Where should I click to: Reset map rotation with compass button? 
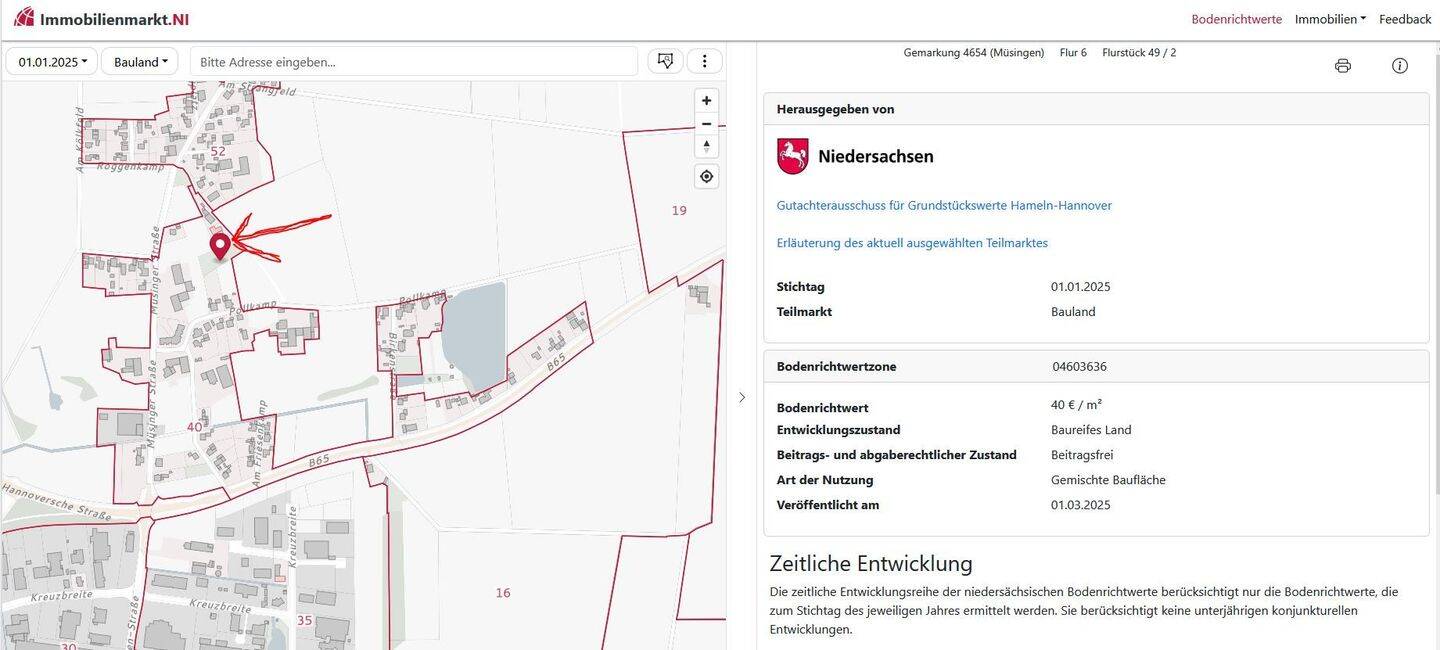coord(706,147)
